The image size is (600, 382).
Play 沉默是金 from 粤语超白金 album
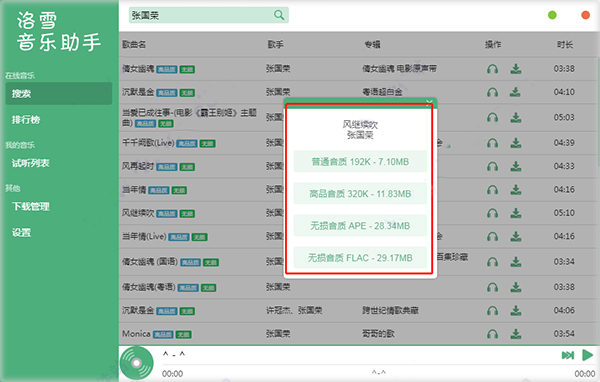492,92
